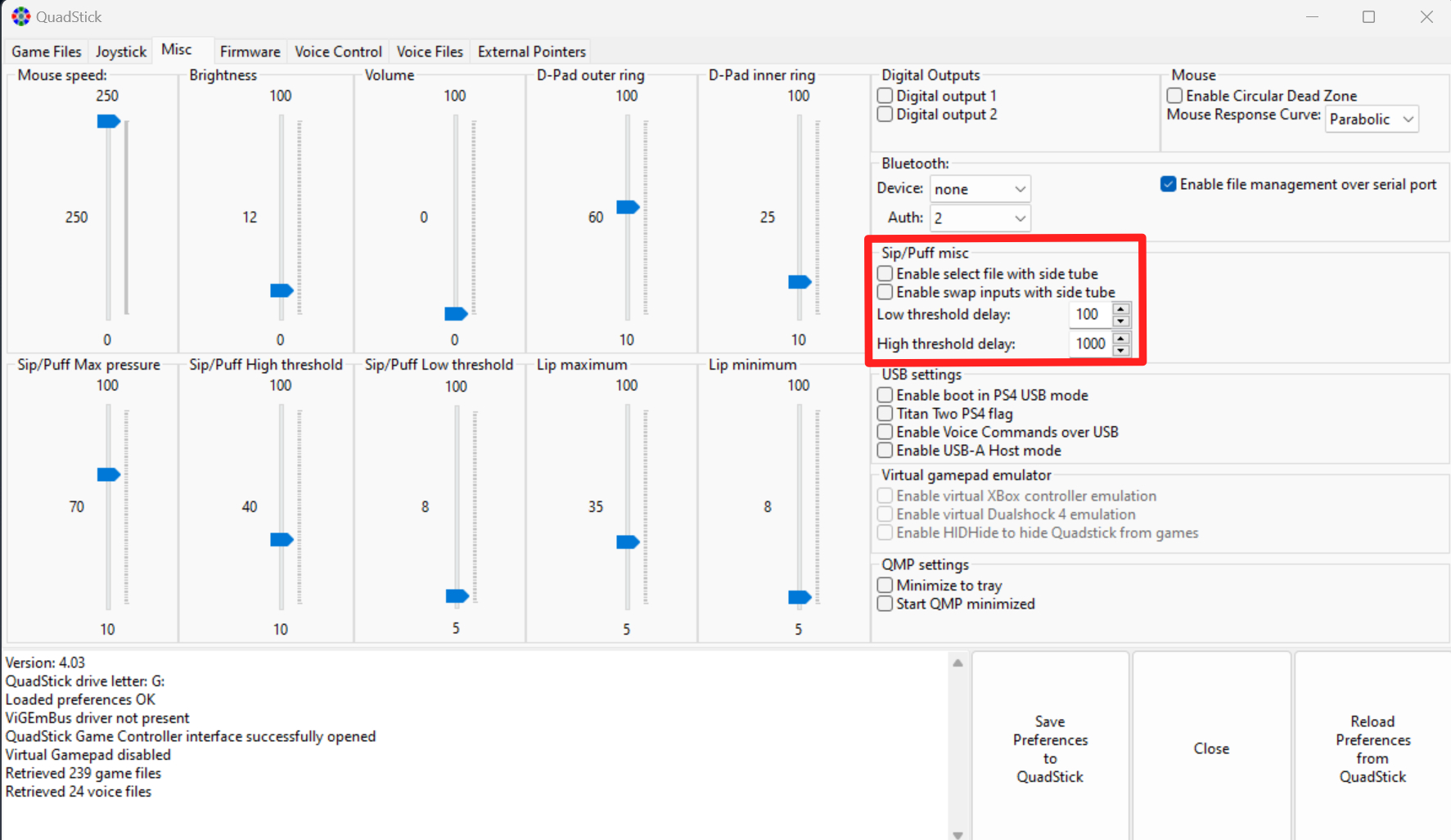Image resolution: width=1451 pixels, height=840 pixels.
Task: Uncheck Enable file management over serial port
Action: [x=1169, y=184]
